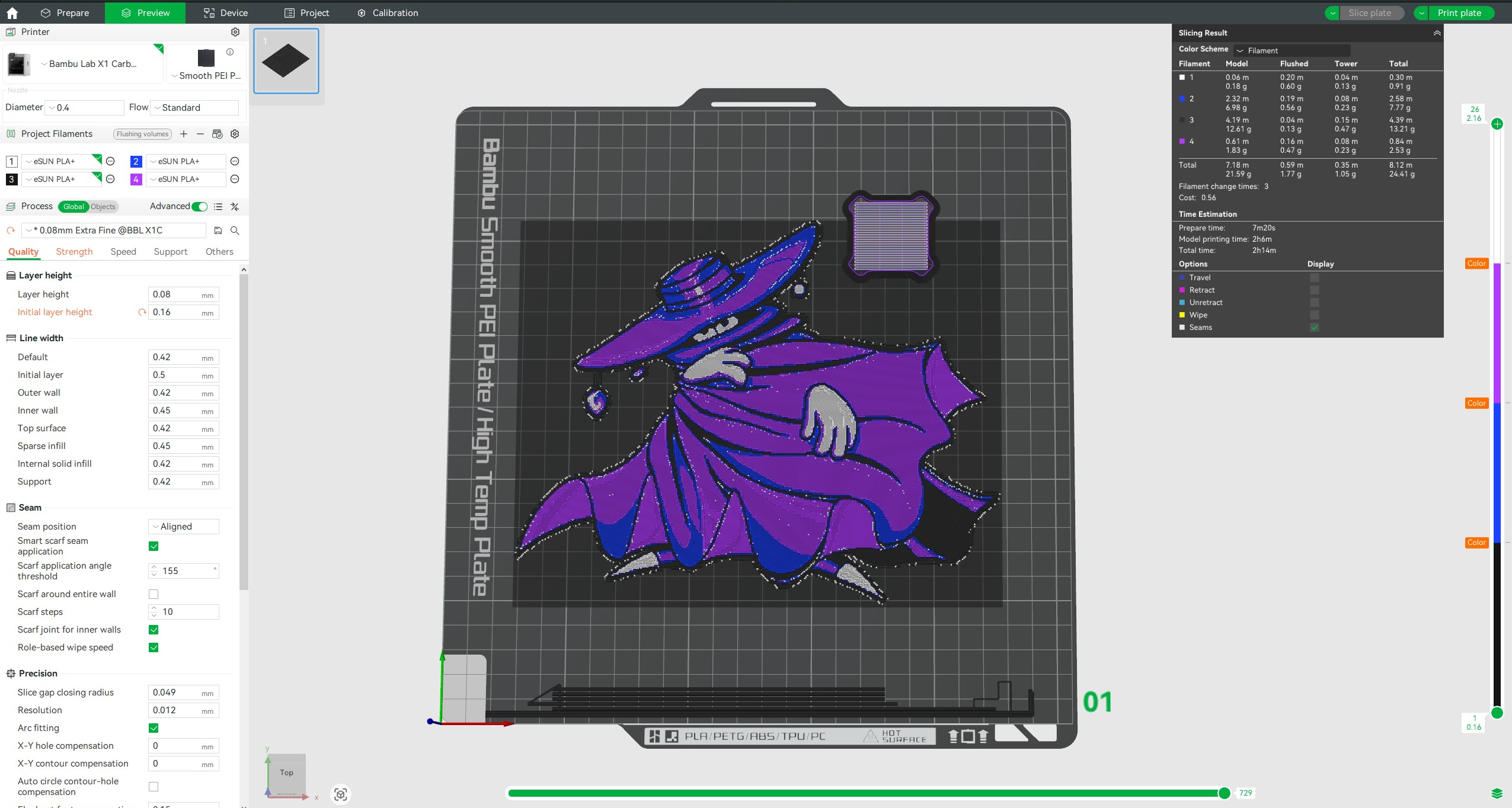Open the Seam position dropdown
1512x808 pixels.
click(183, 527)
